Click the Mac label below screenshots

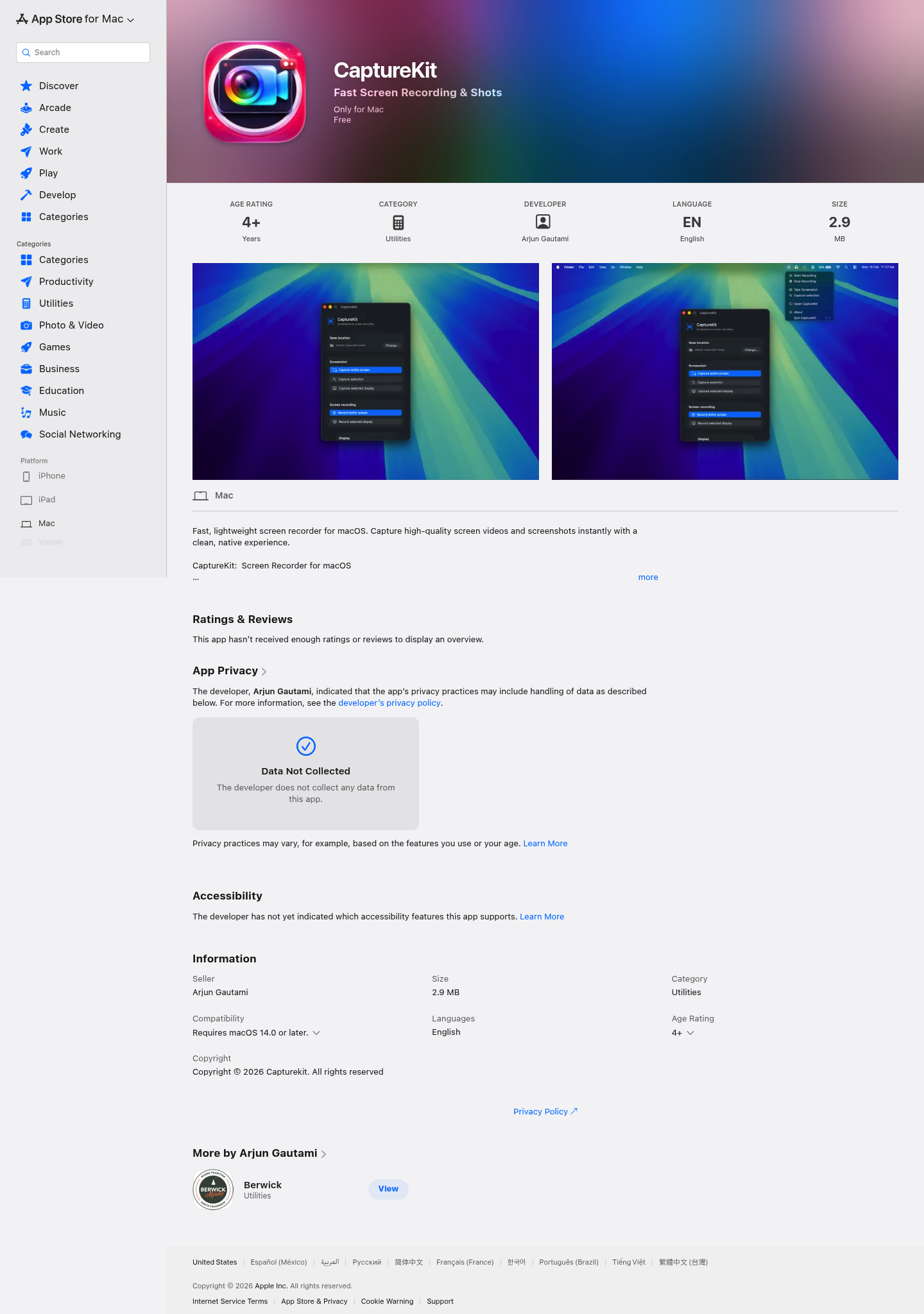pyautogui.click(x=224, y=496)
